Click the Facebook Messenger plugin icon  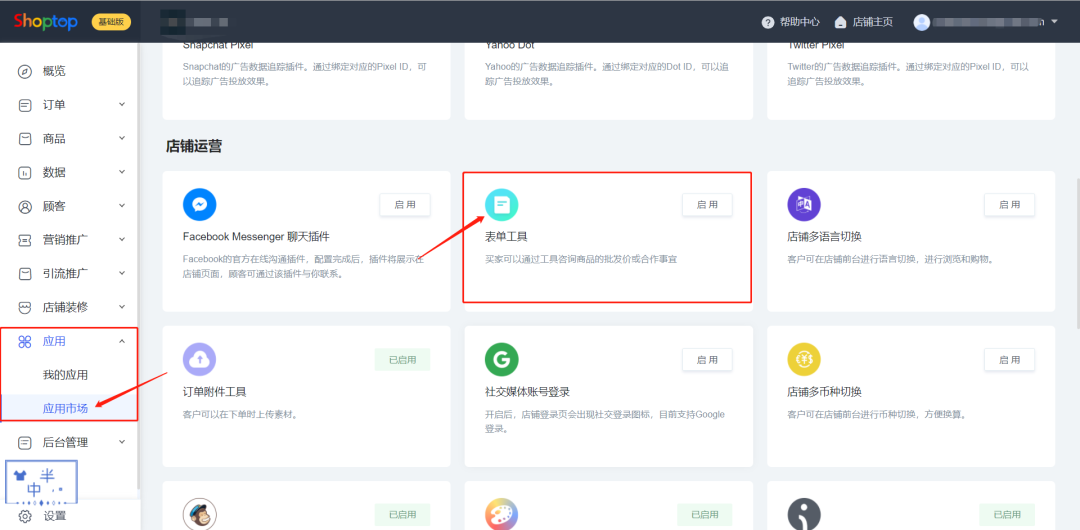[200, 205]
